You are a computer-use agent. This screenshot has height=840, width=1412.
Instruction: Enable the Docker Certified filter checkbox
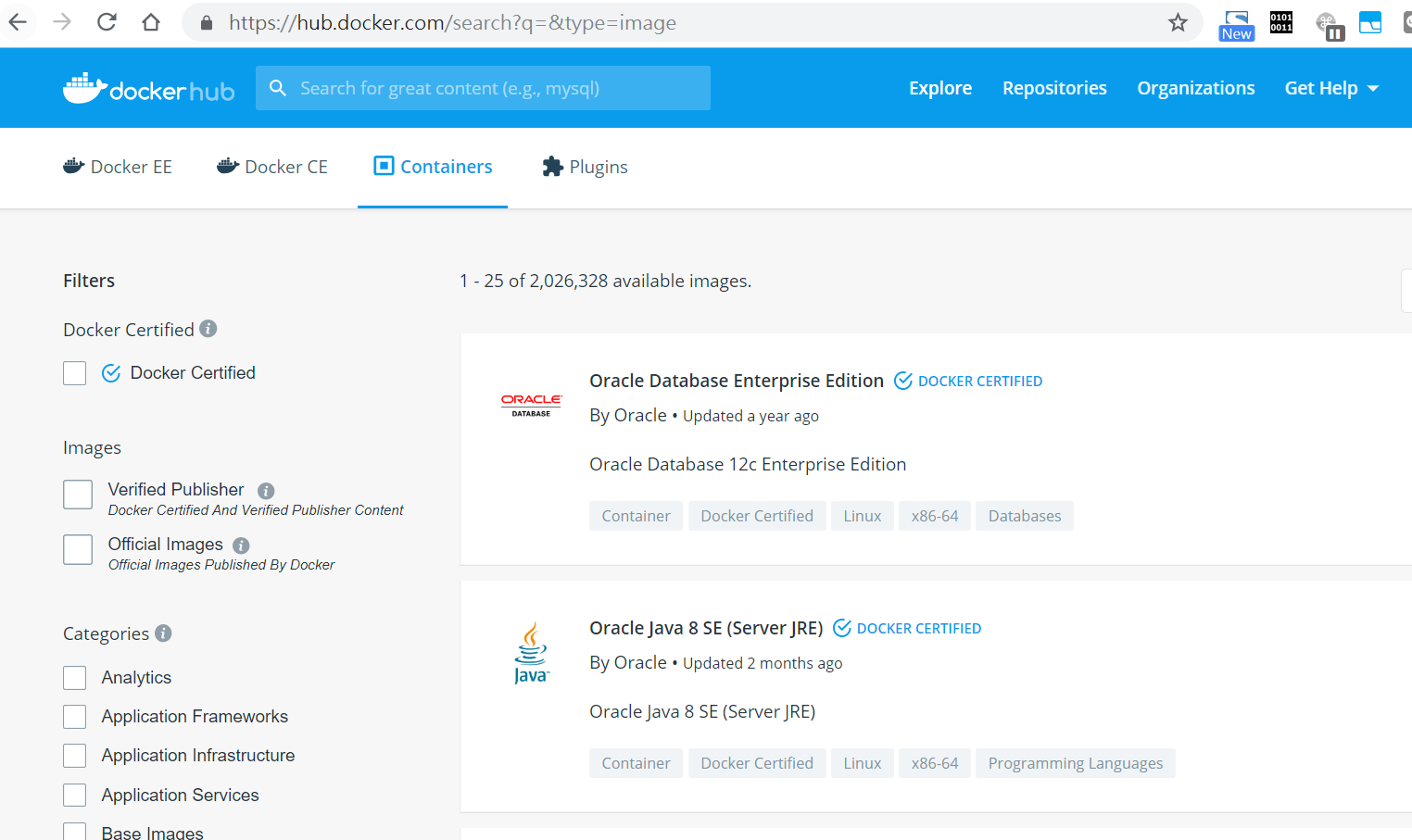[74, 373]
